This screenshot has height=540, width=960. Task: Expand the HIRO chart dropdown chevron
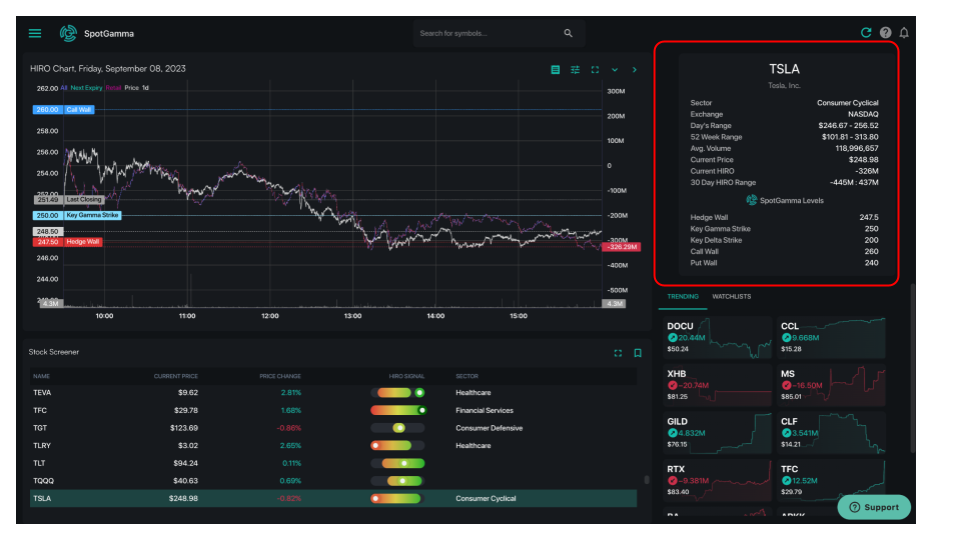point(615,70)
